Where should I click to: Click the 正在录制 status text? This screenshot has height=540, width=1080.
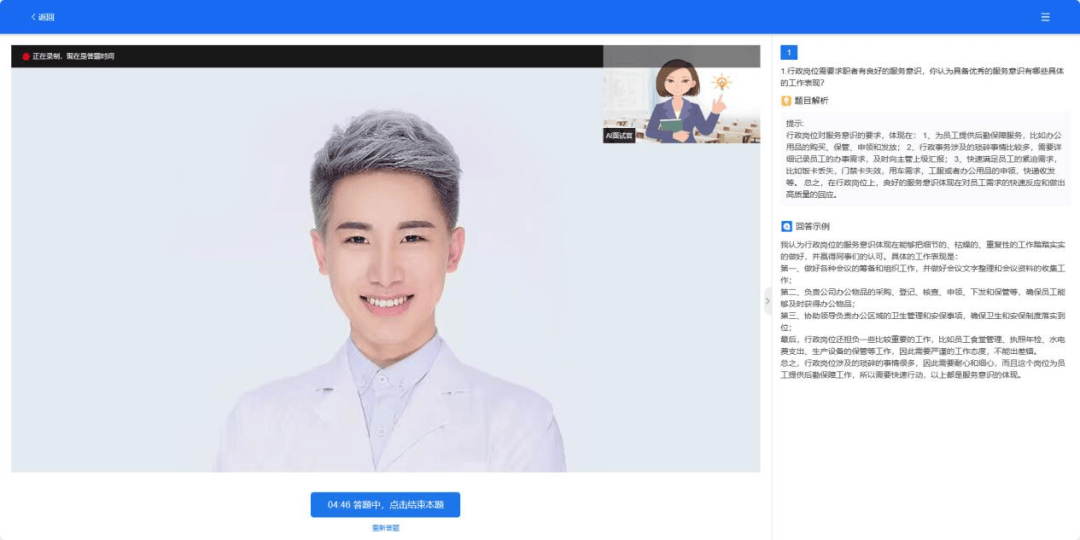click(73, 56)
